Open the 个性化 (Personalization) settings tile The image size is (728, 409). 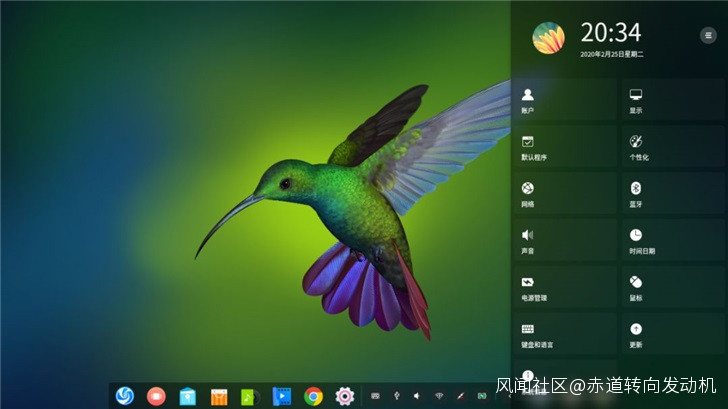(x=673, y=147)
